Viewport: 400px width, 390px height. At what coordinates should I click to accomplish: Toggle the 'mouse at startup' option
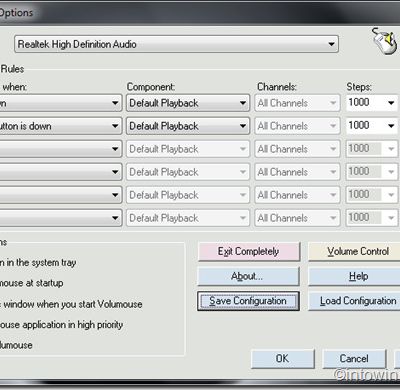point(31,283)
